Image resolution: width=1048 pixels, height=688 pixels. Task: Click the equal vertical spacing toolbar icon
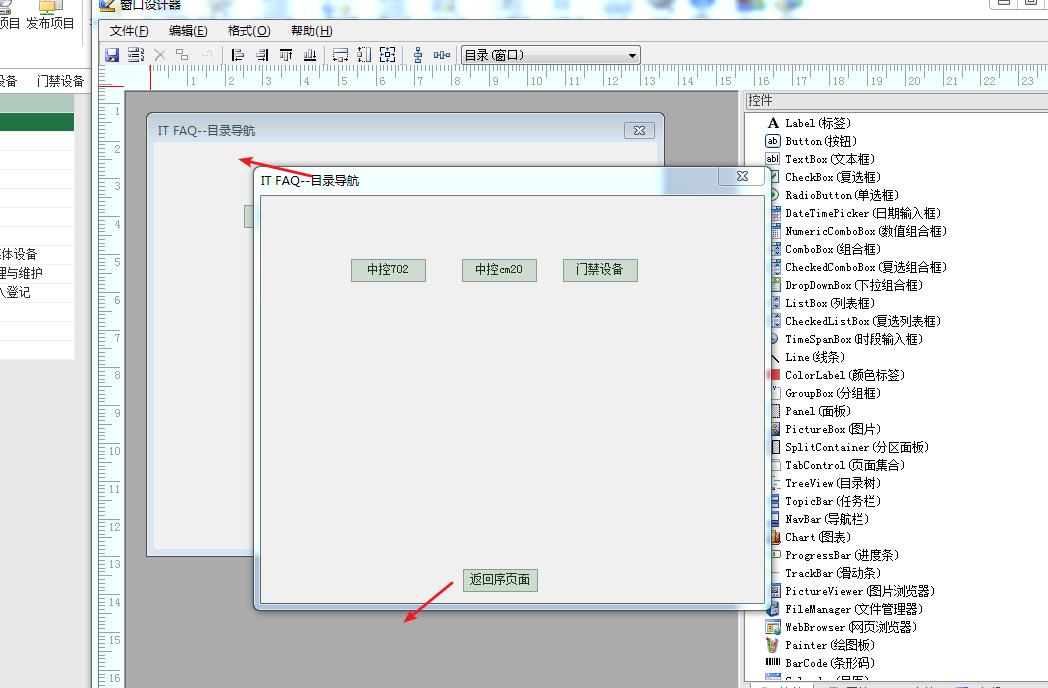point(418,55)
